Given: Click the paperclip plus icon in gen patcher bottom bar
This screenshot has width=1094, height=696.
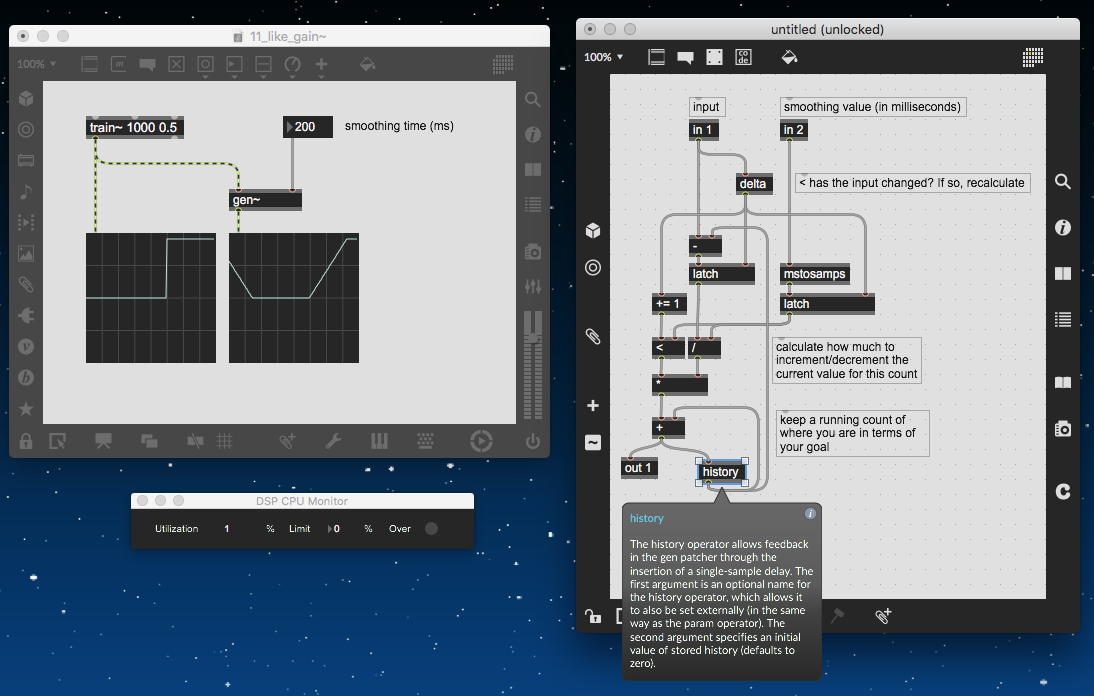Looking at the screenshot, I should pos(883,616).
